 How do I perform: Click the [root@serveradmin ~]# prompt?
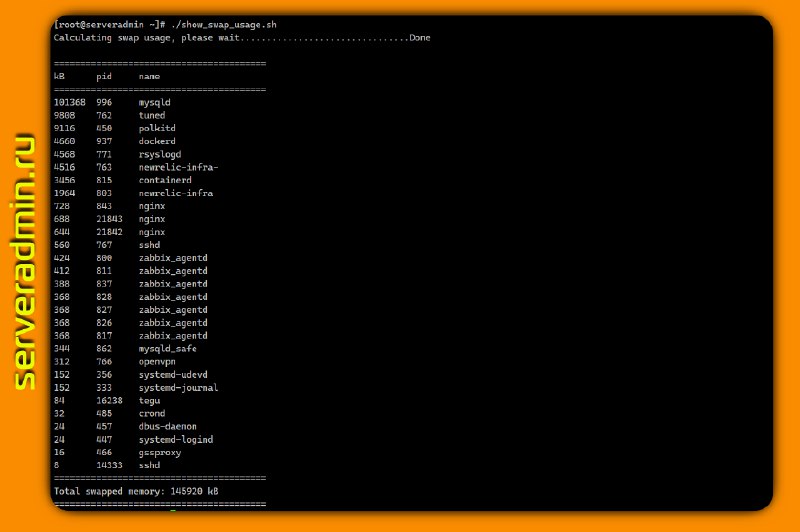(110, 24)
